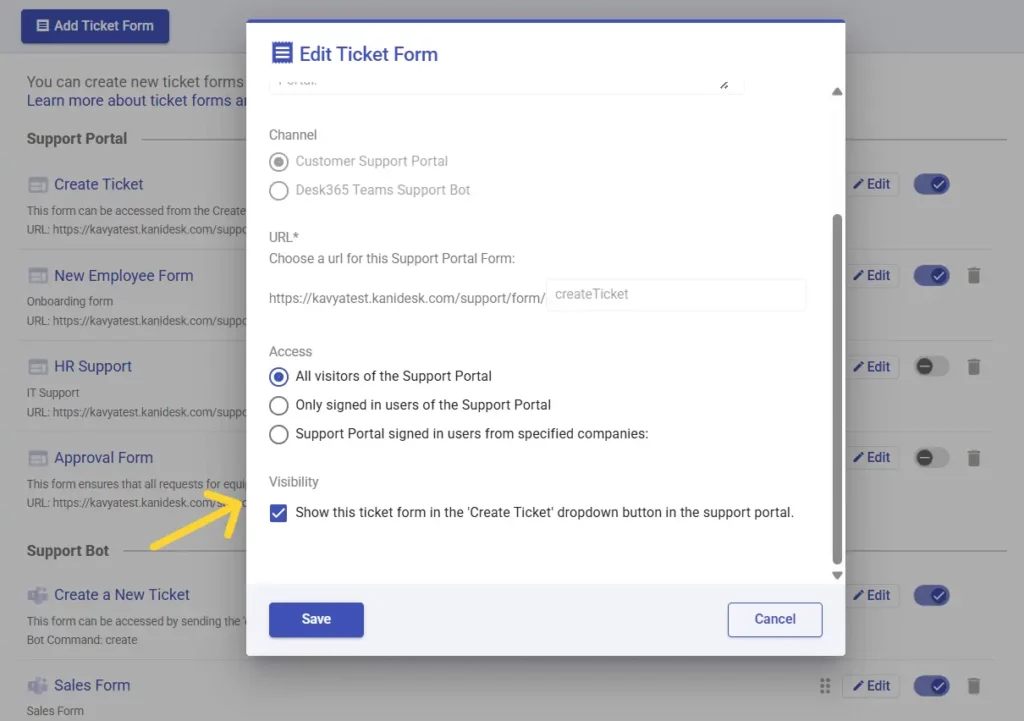The height and width of the screenshot is (721, 1024).
Task: Click the Approval Form list icon
Action: pyautogui.click(x=38, y=458)
